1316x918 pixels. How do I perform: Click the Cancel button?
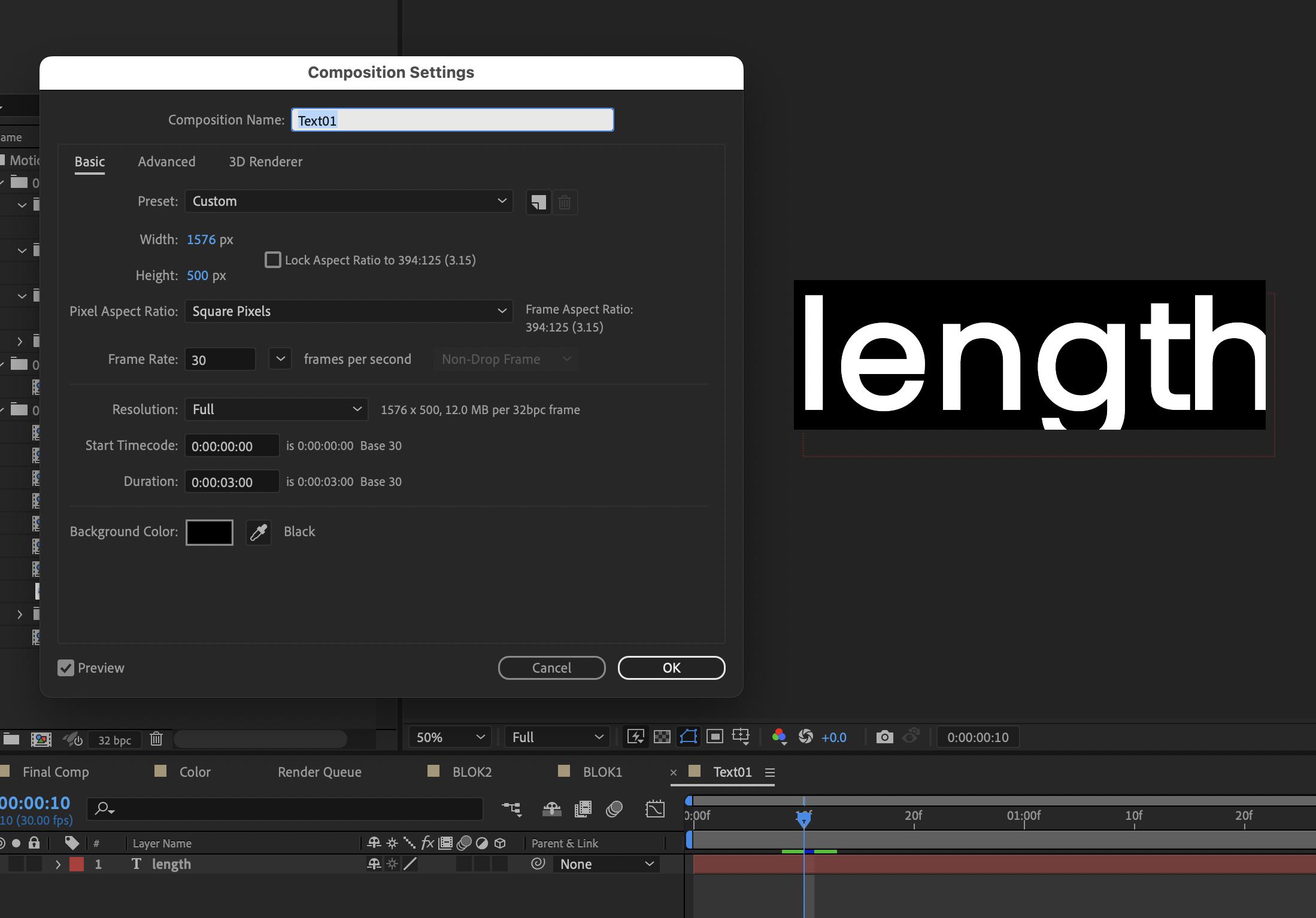click(x=551, y=668)
